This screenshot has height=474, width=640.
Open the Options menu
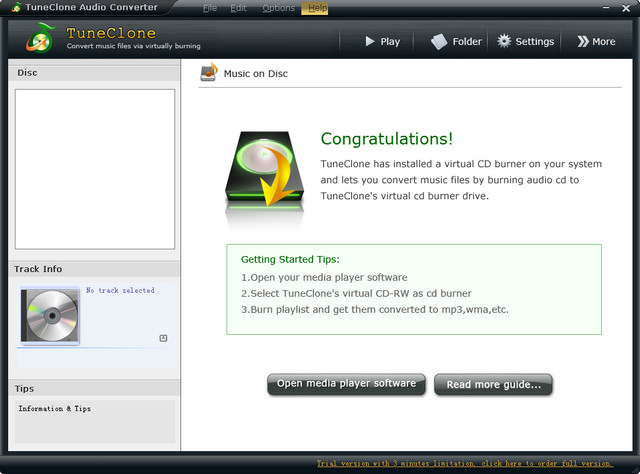tap(278, 8)
